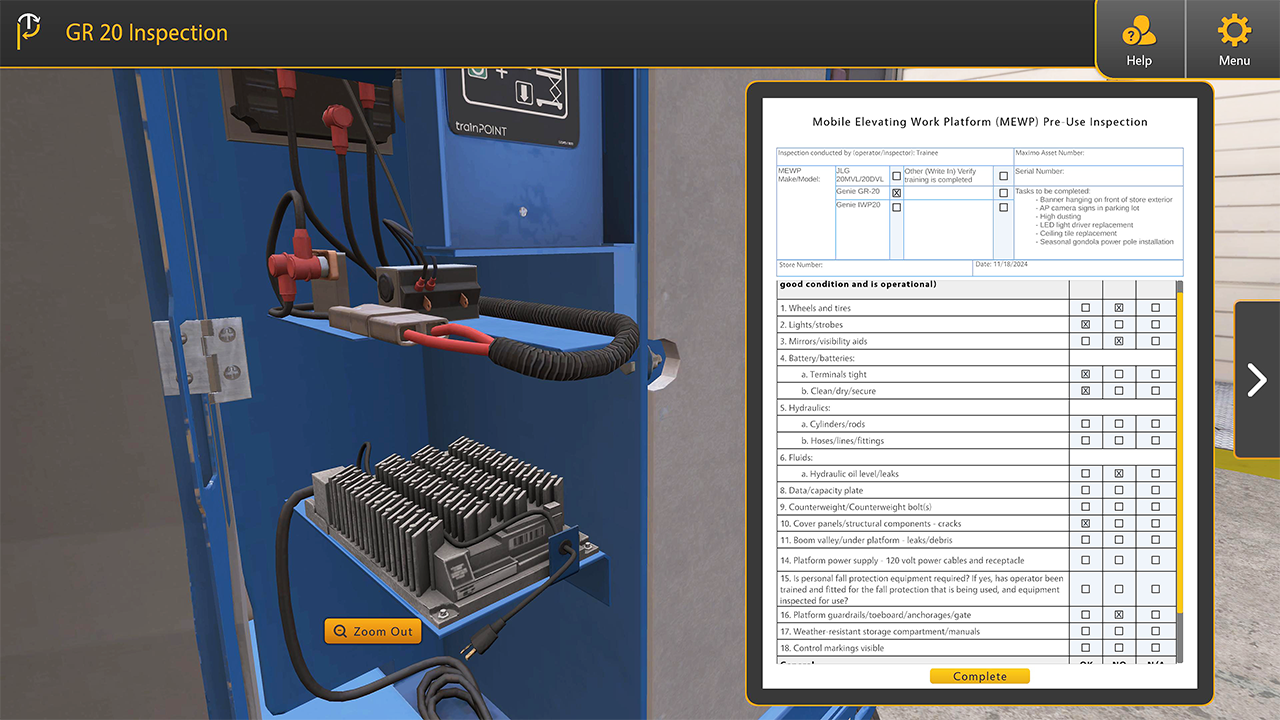Mark Hoses/lines/fittings as OK
The height and width of the screenshot is (720, 1280).
tap(1086, 440)
